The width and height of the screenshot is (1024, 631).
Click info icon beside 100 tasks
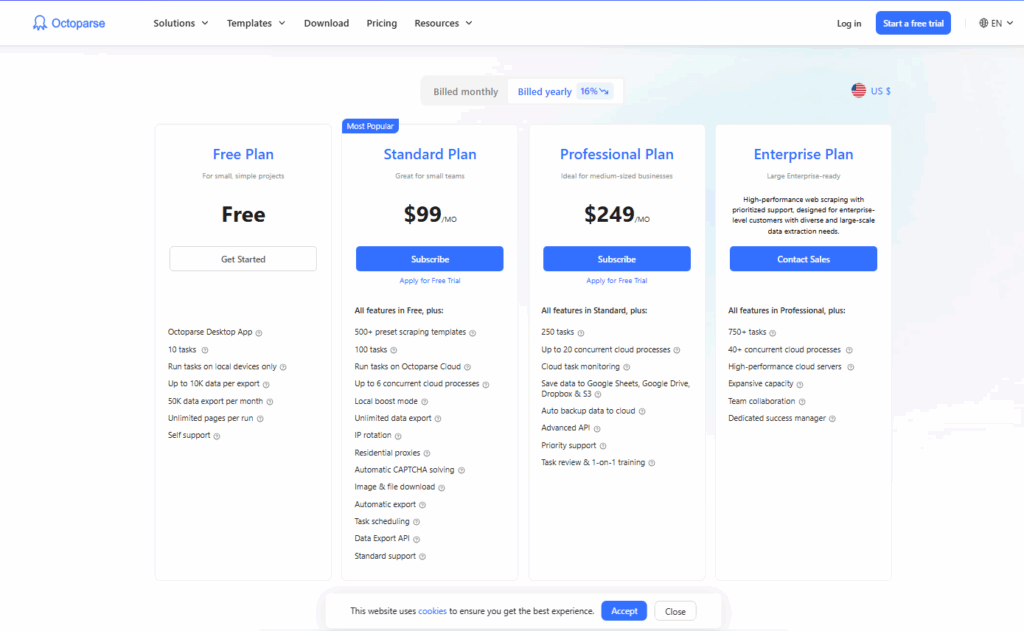click(393, 350)
